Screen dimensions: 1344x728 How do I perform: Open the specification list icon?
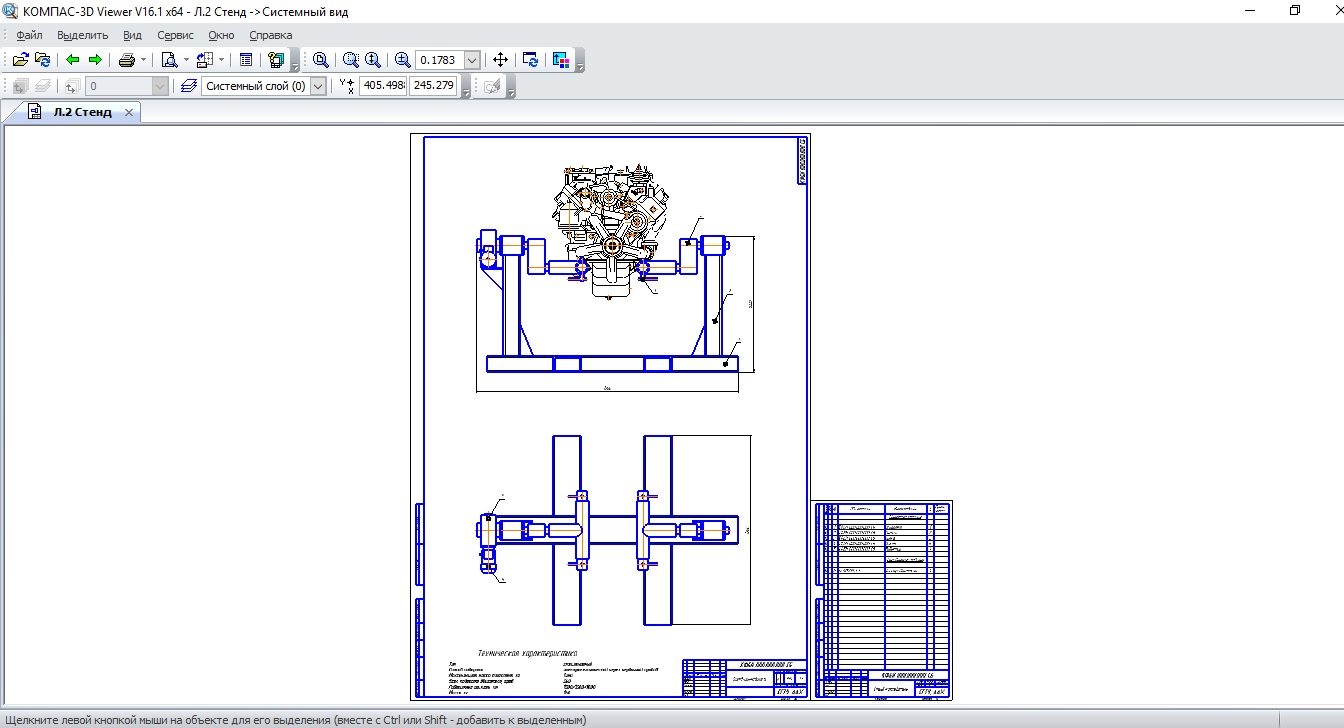pos(246,60)
